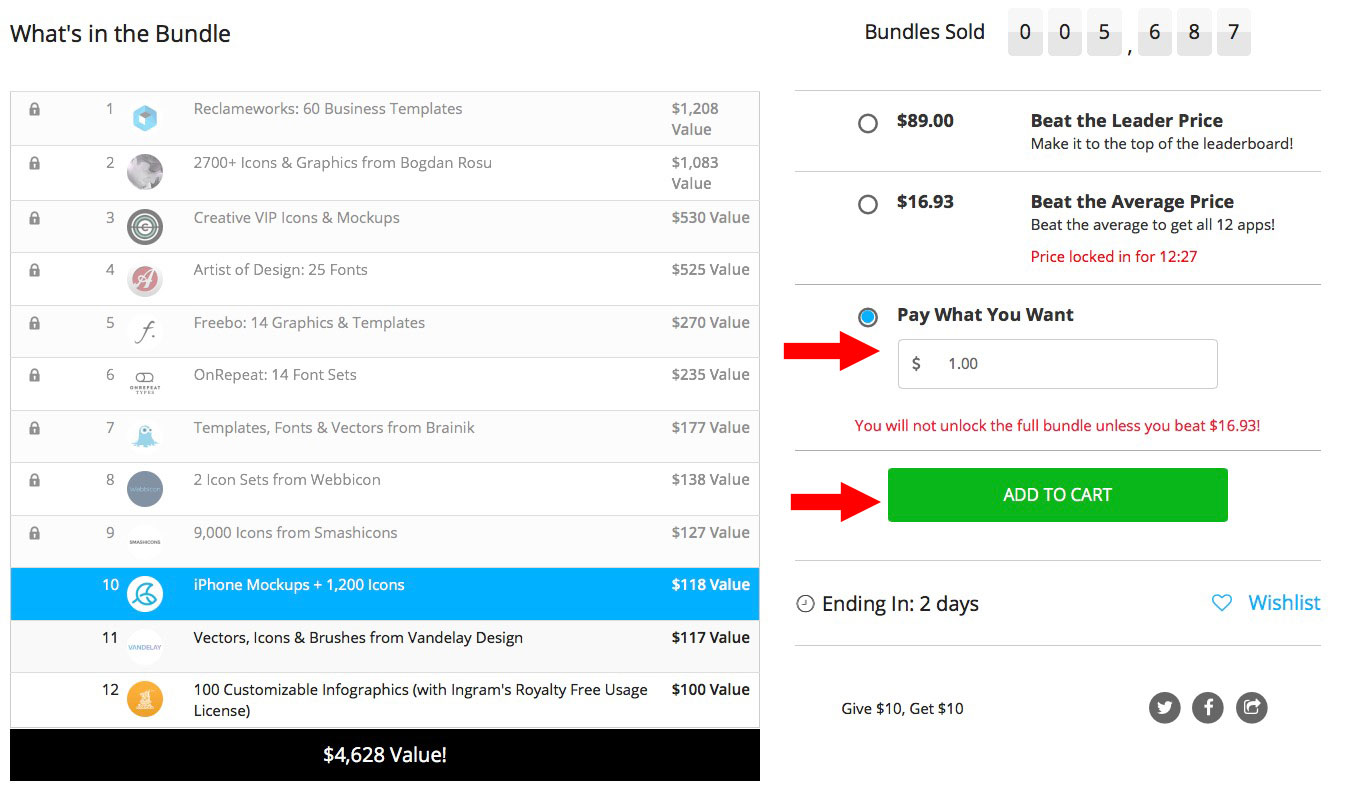
Task: Select the $89.00 Beat the Leader radio
Action: [x=868, y=123]
